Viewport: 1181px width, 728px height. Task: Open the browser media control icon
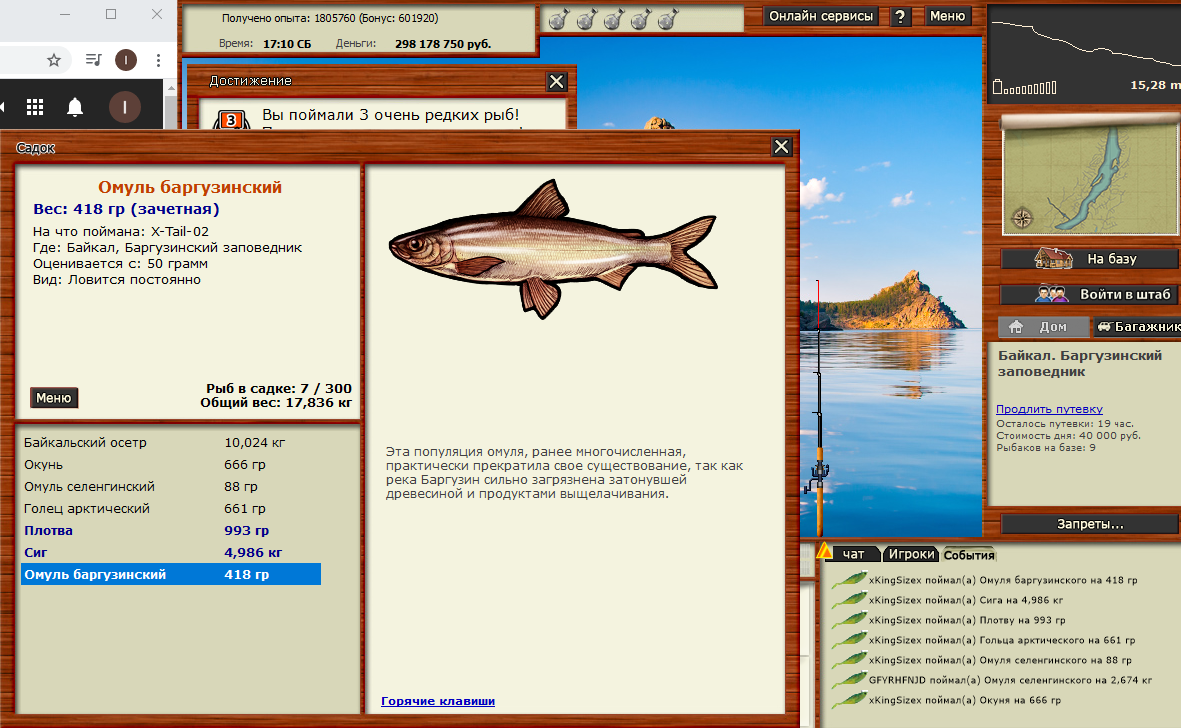(x=93, y=59)
